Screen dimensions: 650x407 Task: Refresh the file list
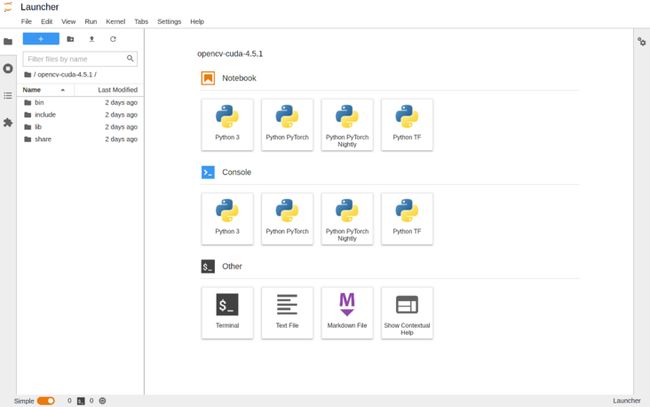(x=113, y=39)
